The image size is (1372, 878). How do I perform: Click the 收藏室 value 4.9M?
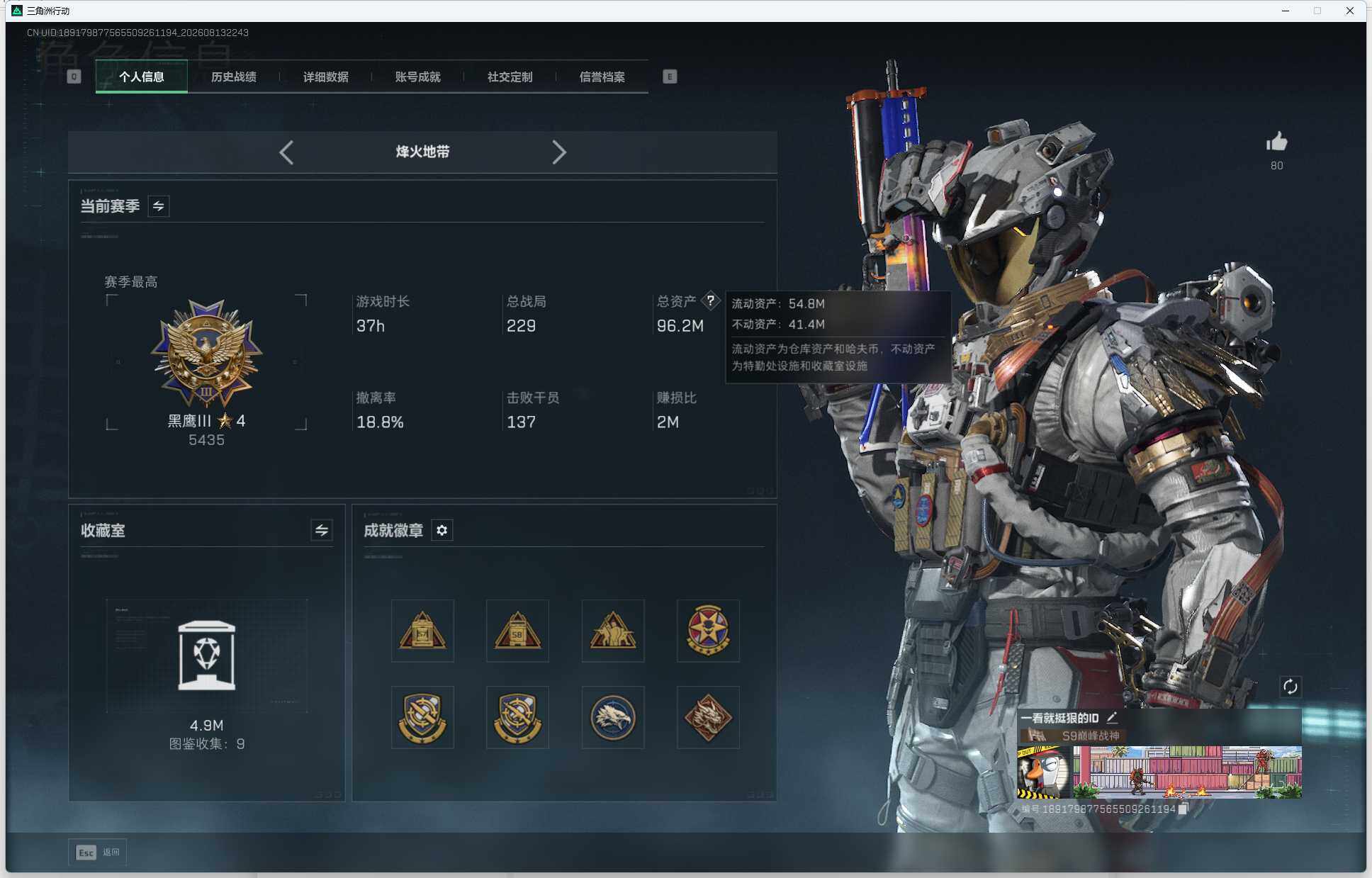coord(206,725)
